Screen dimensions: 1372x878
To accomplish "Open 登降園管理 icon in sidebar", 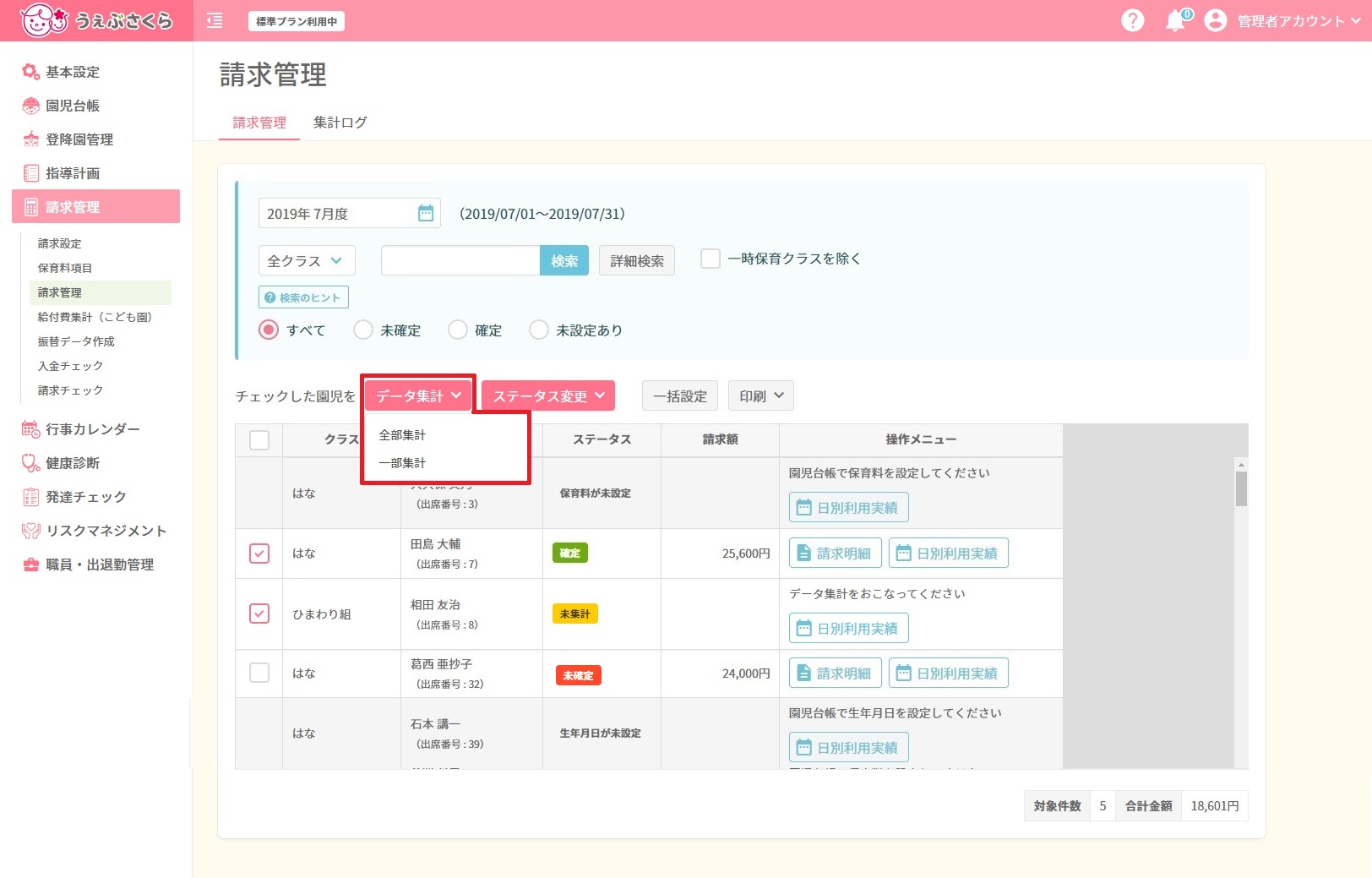I will pyautogui.click(x=31, y=139).
